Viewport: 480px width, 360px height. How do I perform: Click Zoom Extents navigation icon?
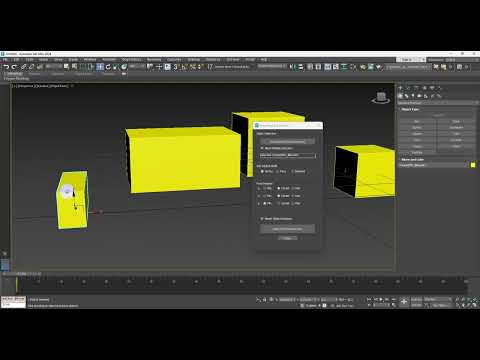click(469, 299)
